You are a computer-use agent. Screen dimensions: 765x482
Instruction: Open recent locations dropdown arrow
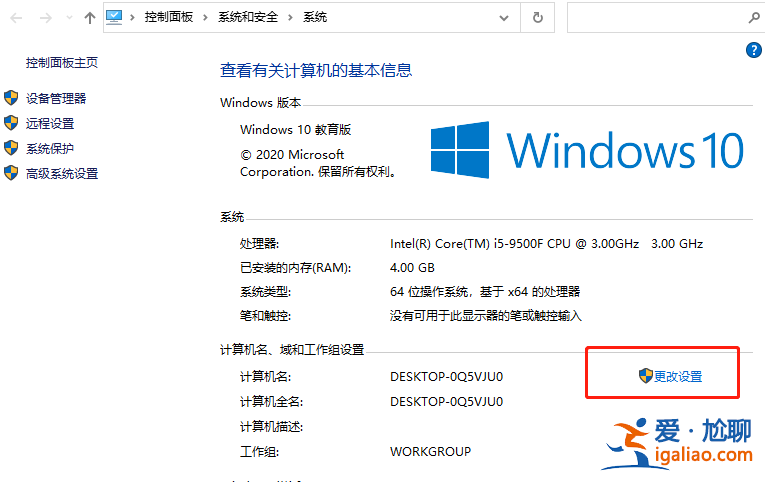click(x=69, y=18)
